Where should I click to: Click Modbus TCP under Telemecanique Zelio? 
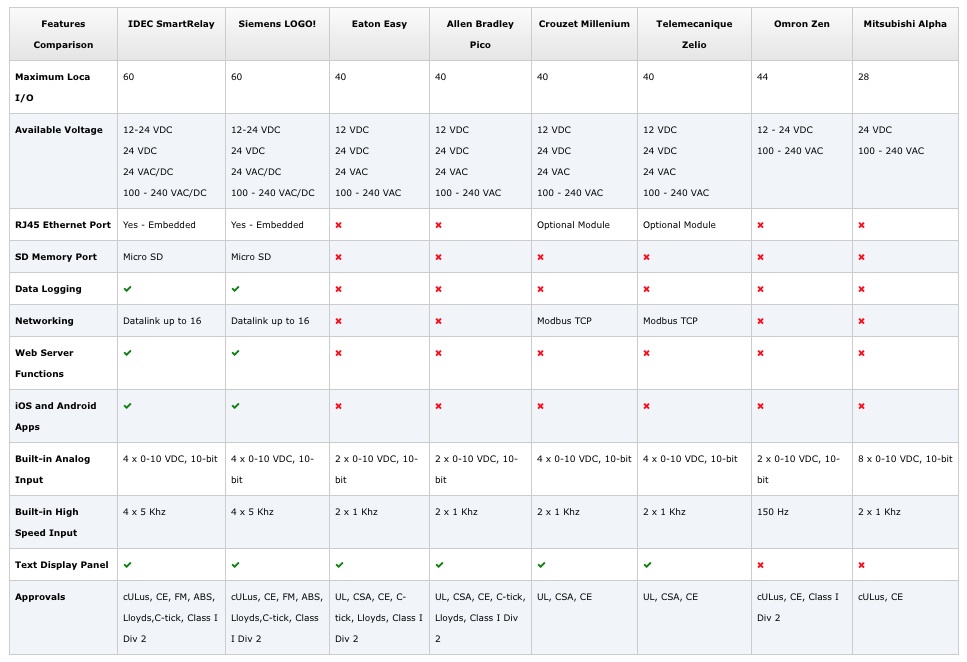click(670, 321)
